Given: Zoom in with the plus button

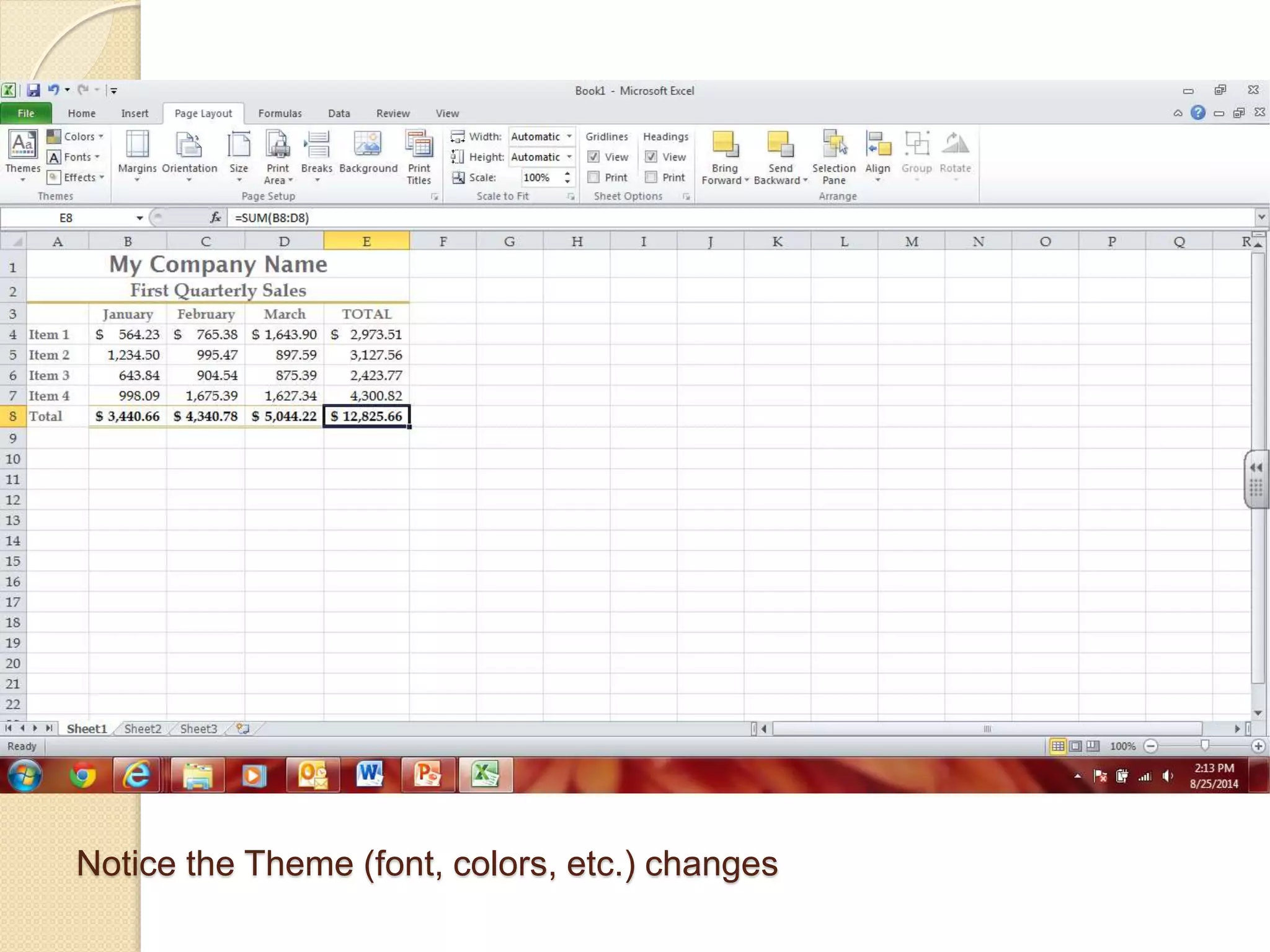Looking at the screenshot, I should [1258, 746].
